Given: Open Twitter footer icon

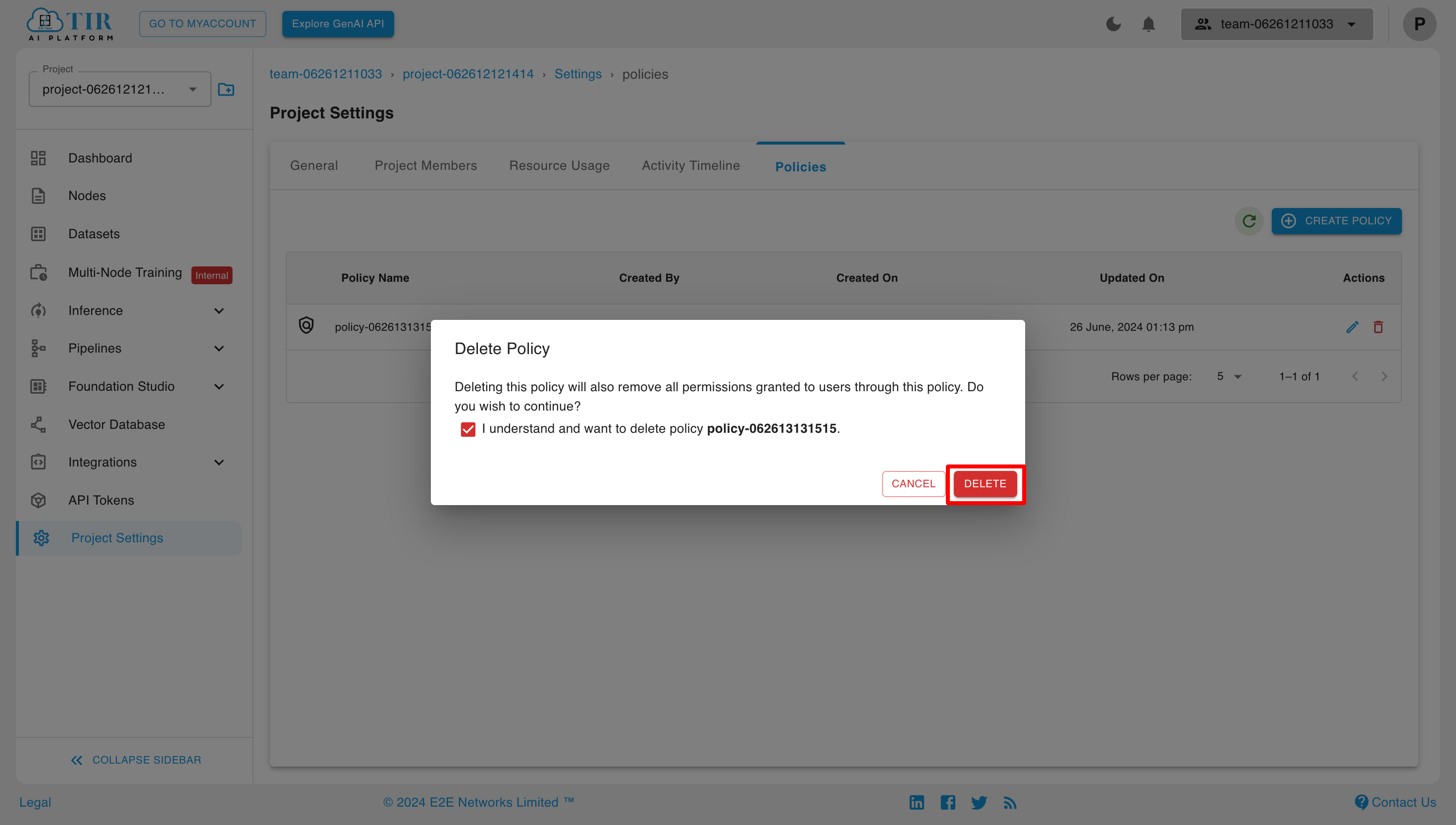Looking at the screenshot, I should pos(979,802).
